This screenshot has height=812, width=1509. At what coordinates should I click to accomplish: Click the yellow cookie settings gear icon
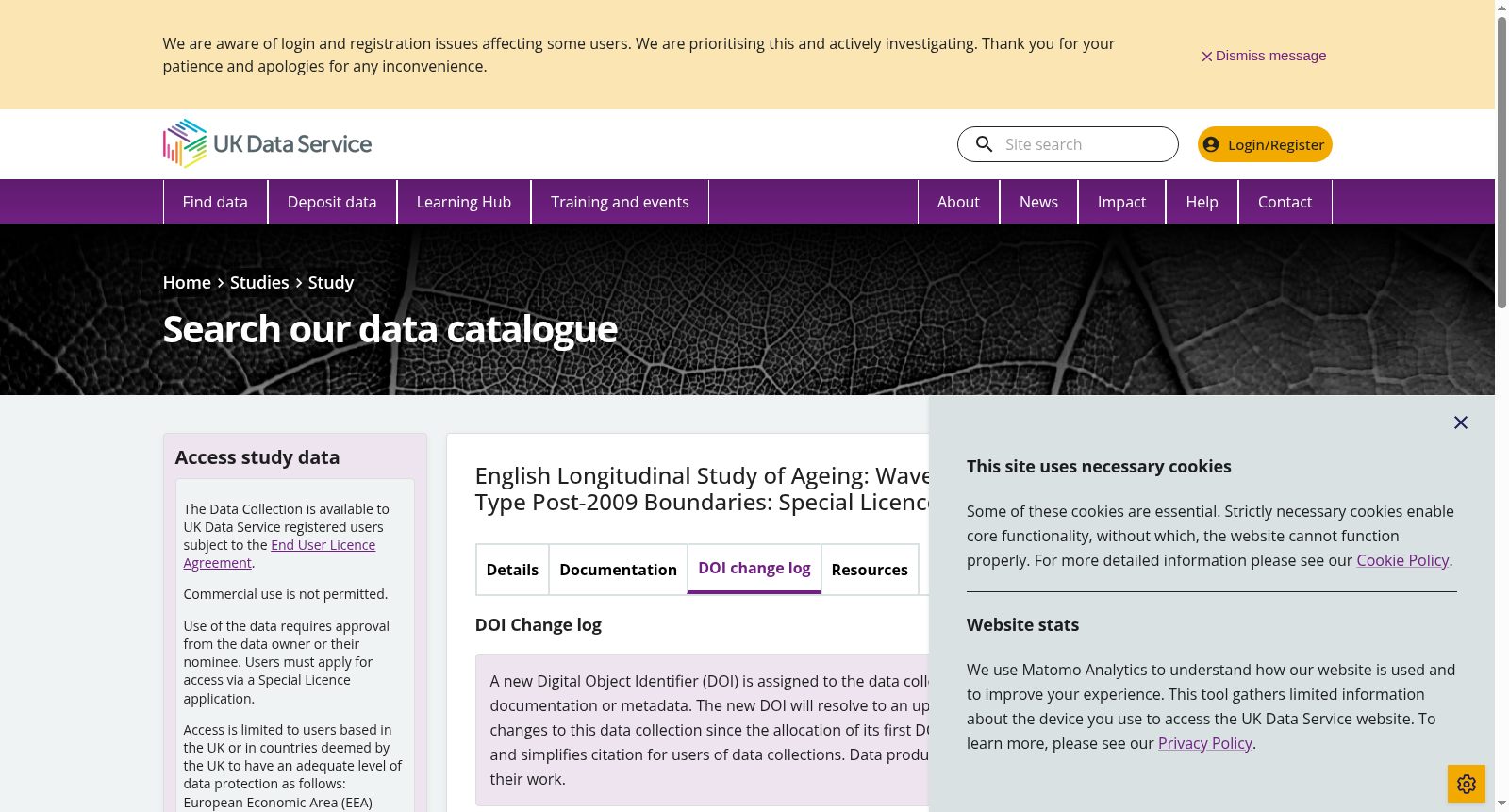[1467, 784]
